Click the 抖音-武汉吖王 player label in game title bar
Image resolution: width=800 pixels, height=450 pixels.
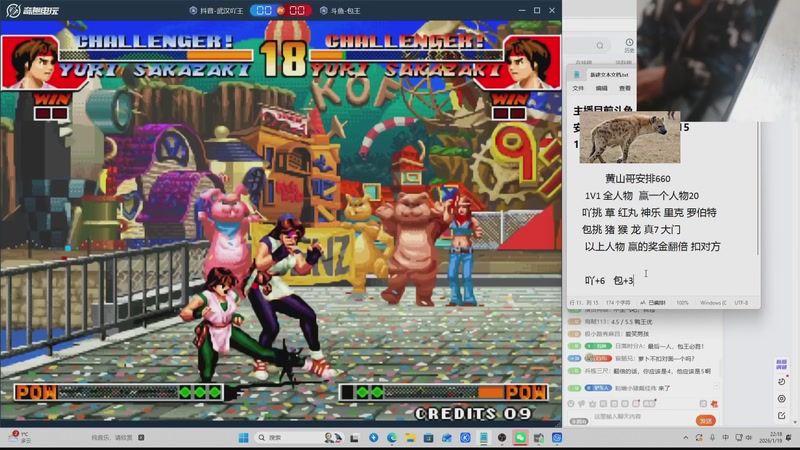(x=216, y=11)
